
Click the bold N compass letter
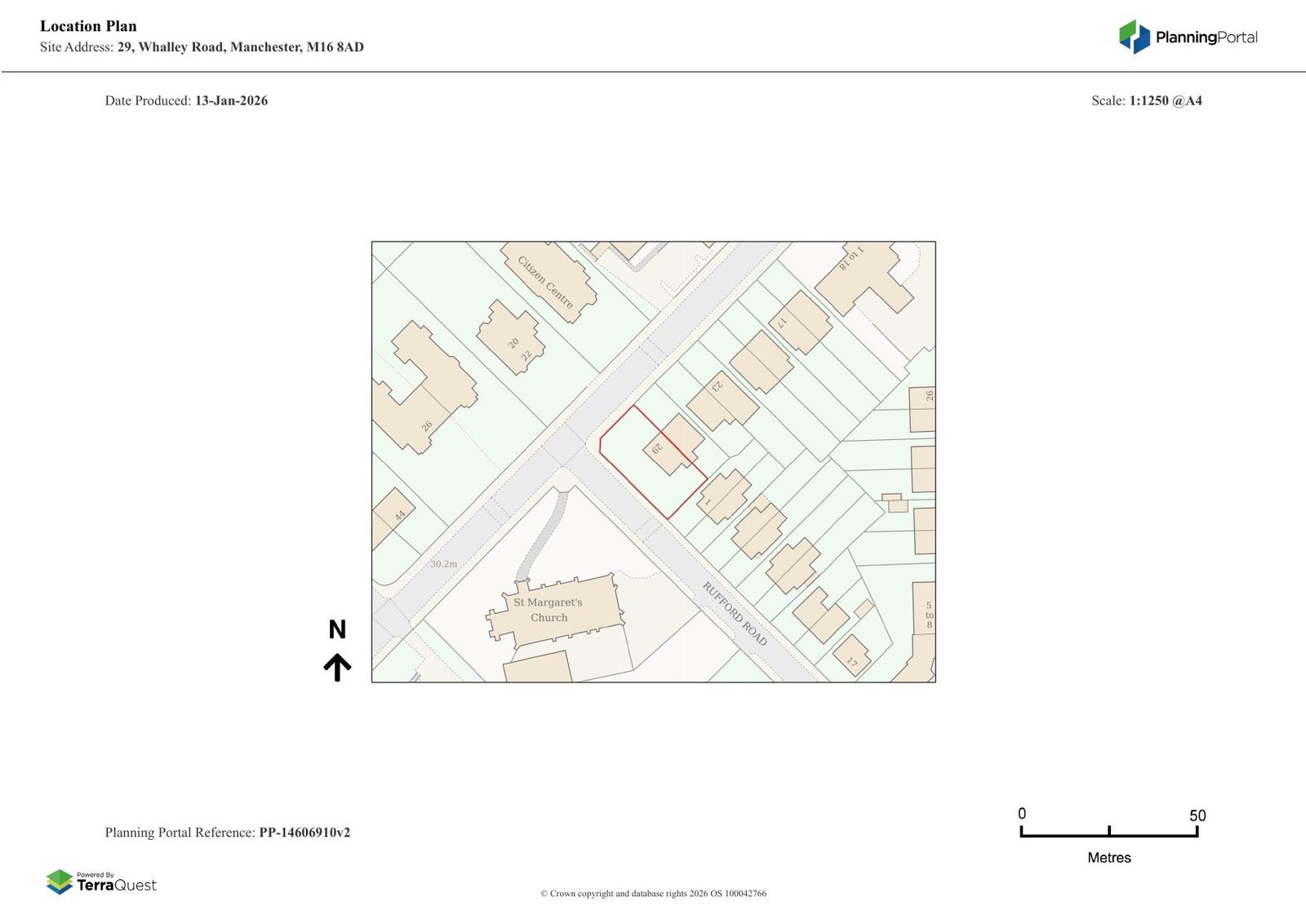(337, 630)
